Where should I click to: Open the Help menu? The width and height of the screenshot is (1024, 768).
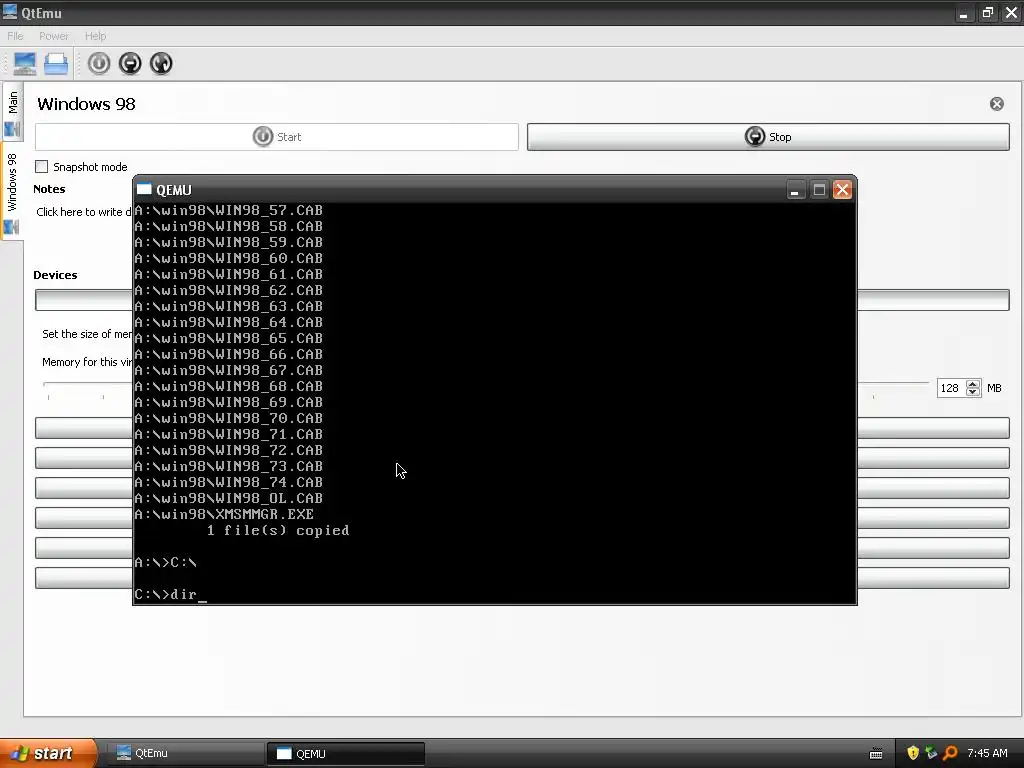click(95, 36)
